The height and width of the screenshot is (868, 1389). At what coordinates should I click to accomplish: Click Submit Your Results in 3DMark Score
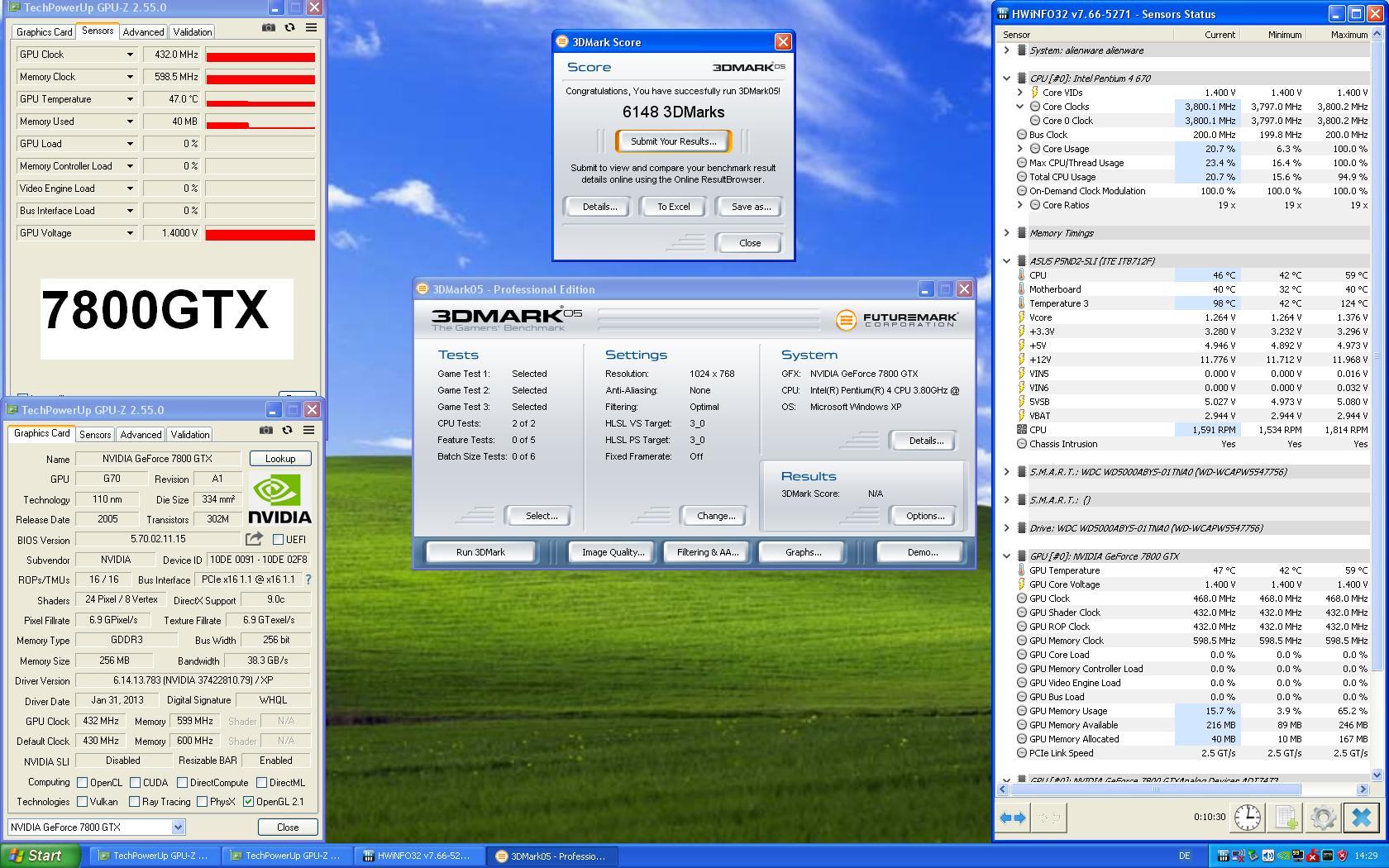point(674,141)
